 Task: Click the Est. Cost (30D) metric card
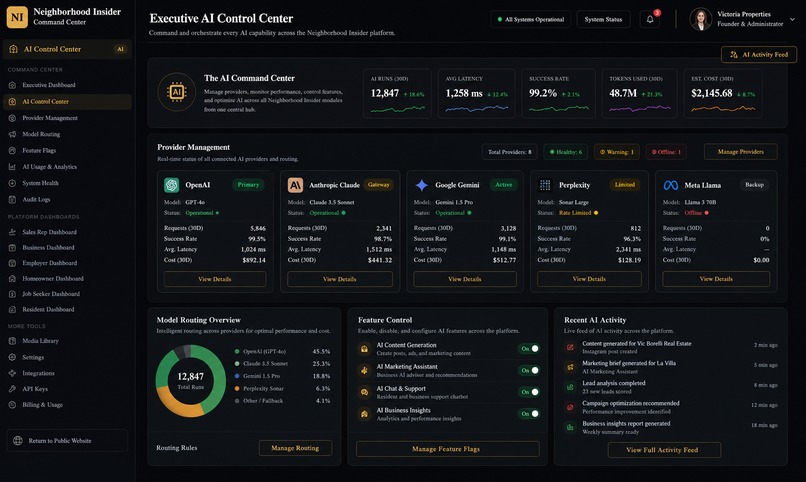tap(723, 94)
